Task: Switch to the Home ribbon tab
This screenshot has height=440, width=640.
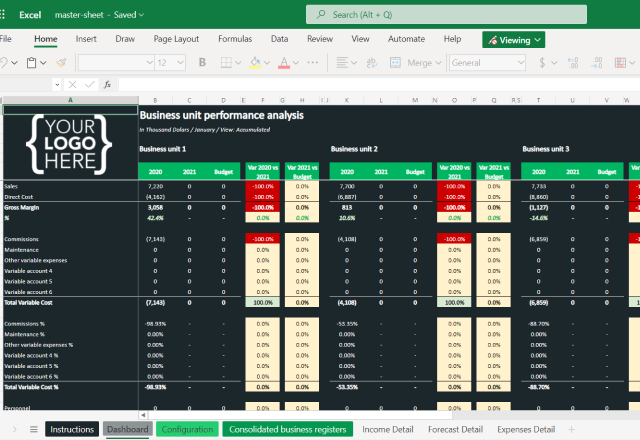Action: point(46,39)
